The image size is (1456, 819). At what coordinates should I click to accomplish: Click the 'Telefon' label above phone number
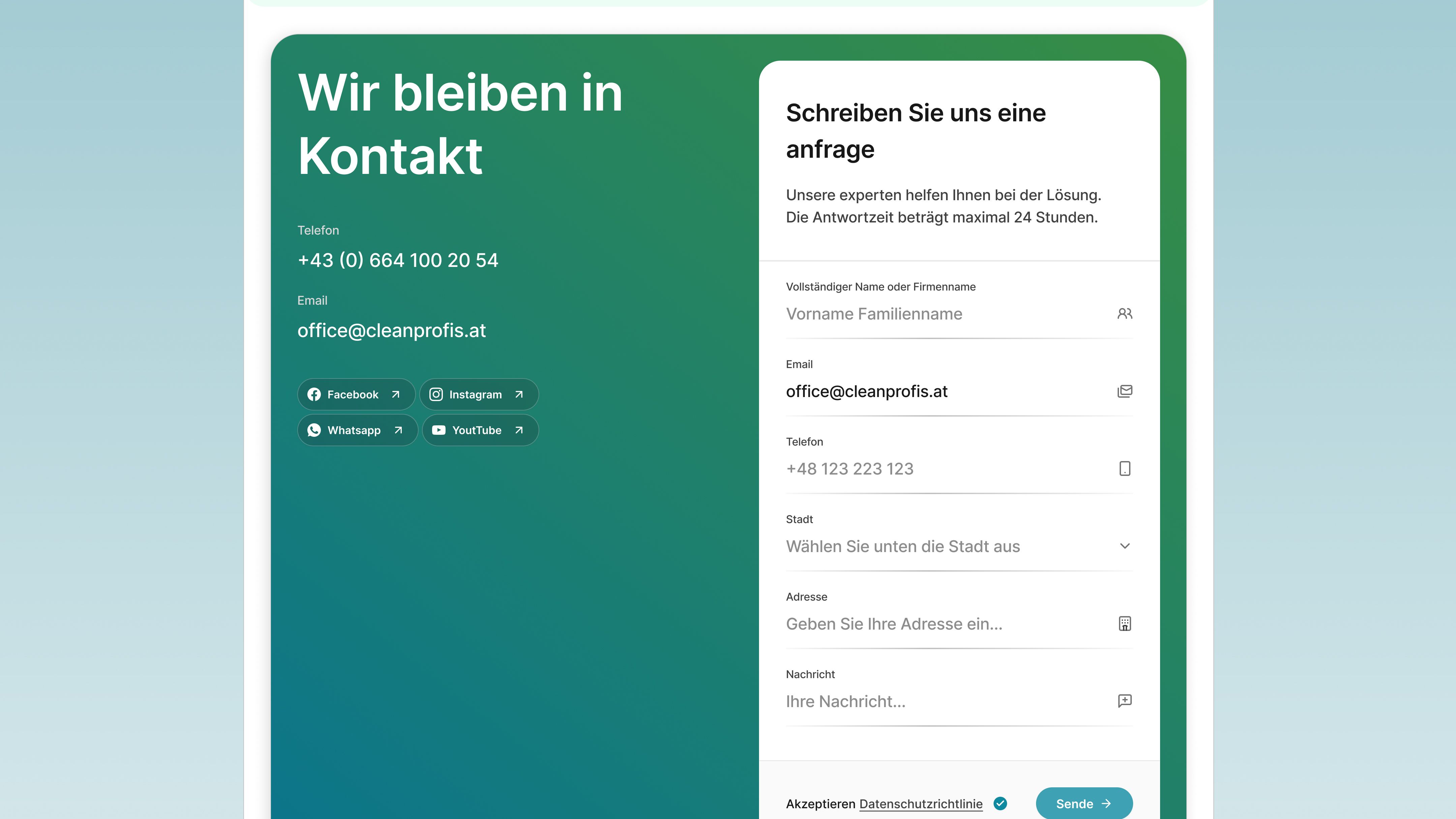coord(318,230)
